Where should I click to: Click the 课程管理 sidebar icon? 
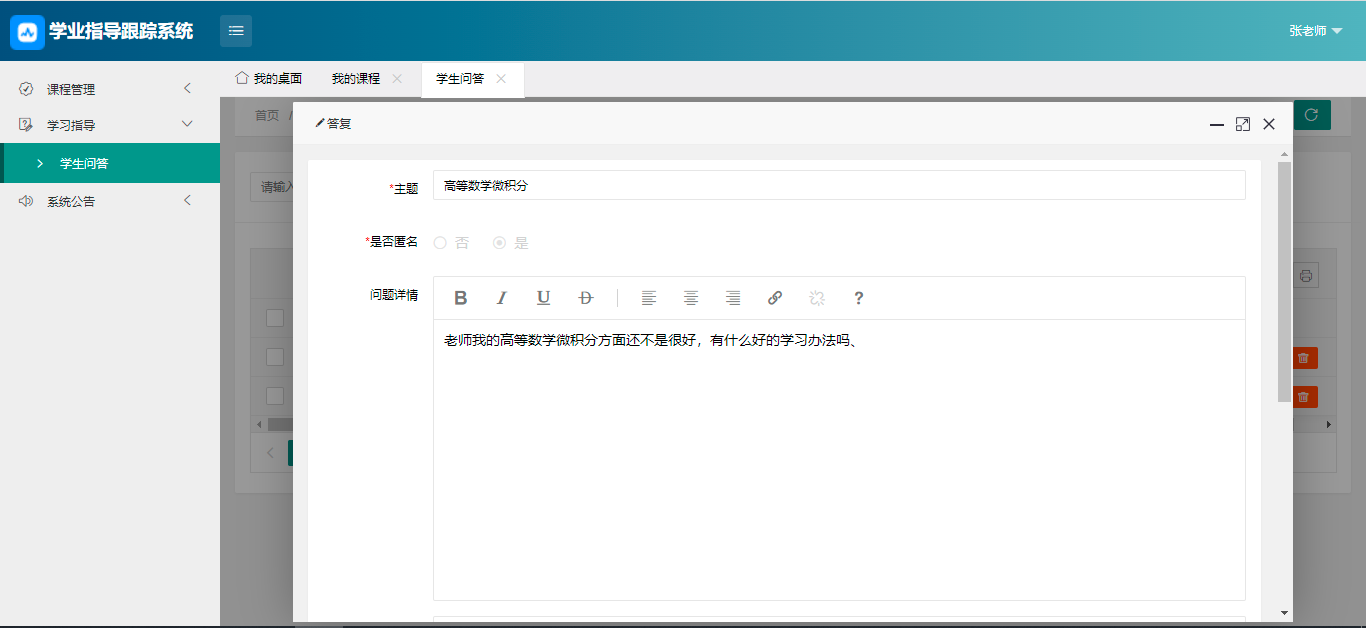26,89
